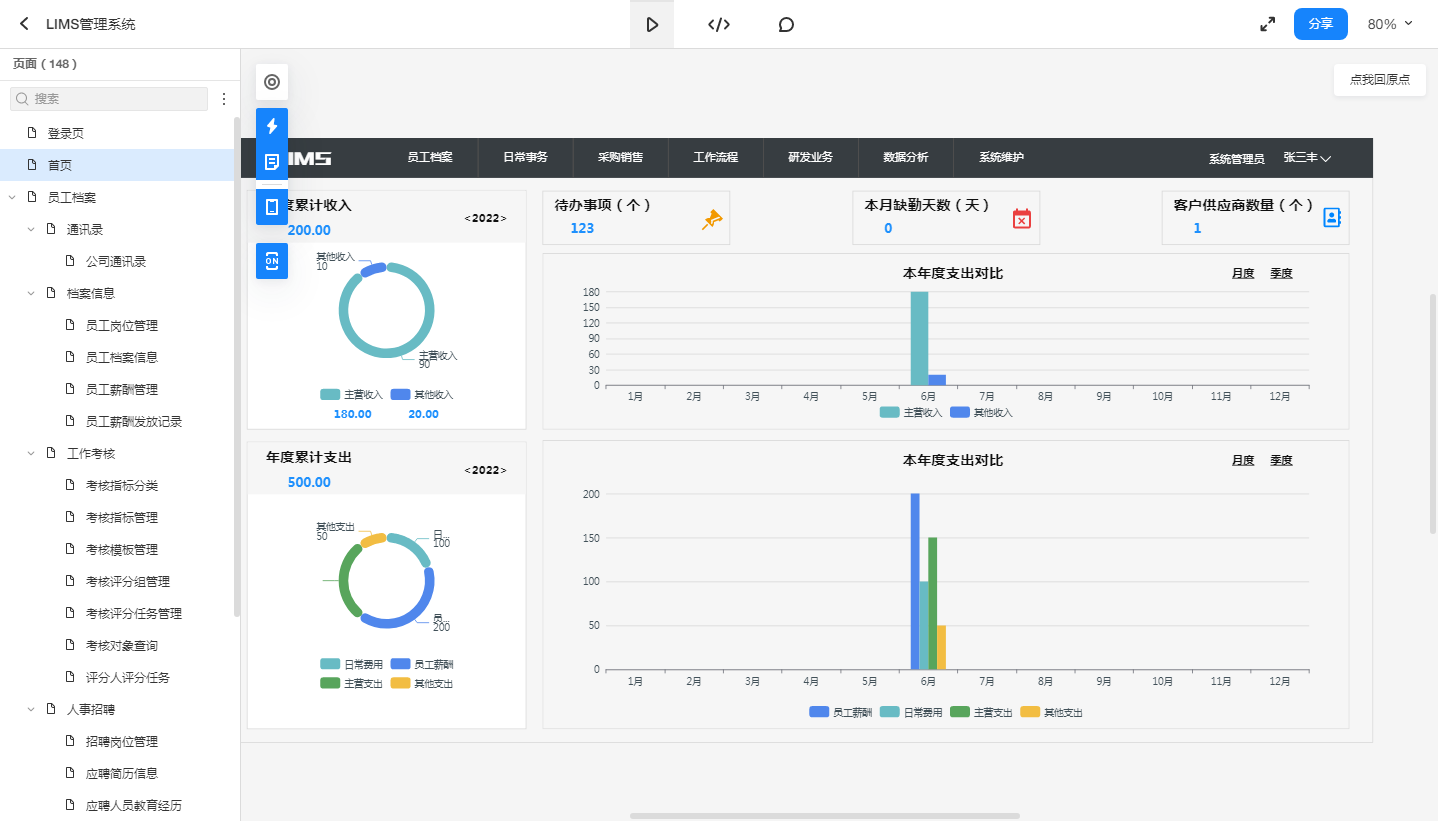Screen dimensions: 1438x821
Task: Click the note document icon in floating toolbar
Action: [x=271, y=162]
